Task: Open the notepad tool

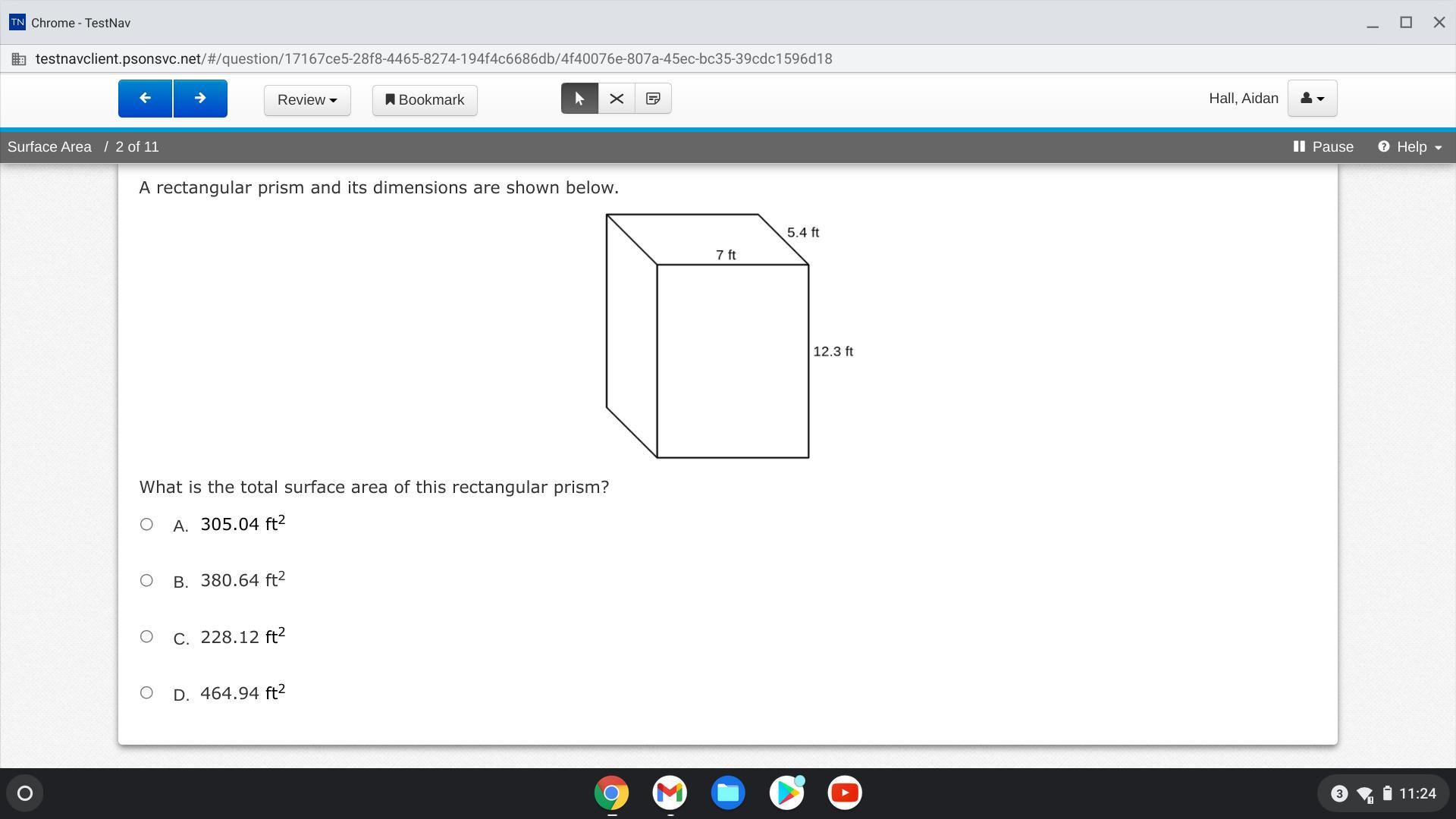Action: [x=653, y=99]
